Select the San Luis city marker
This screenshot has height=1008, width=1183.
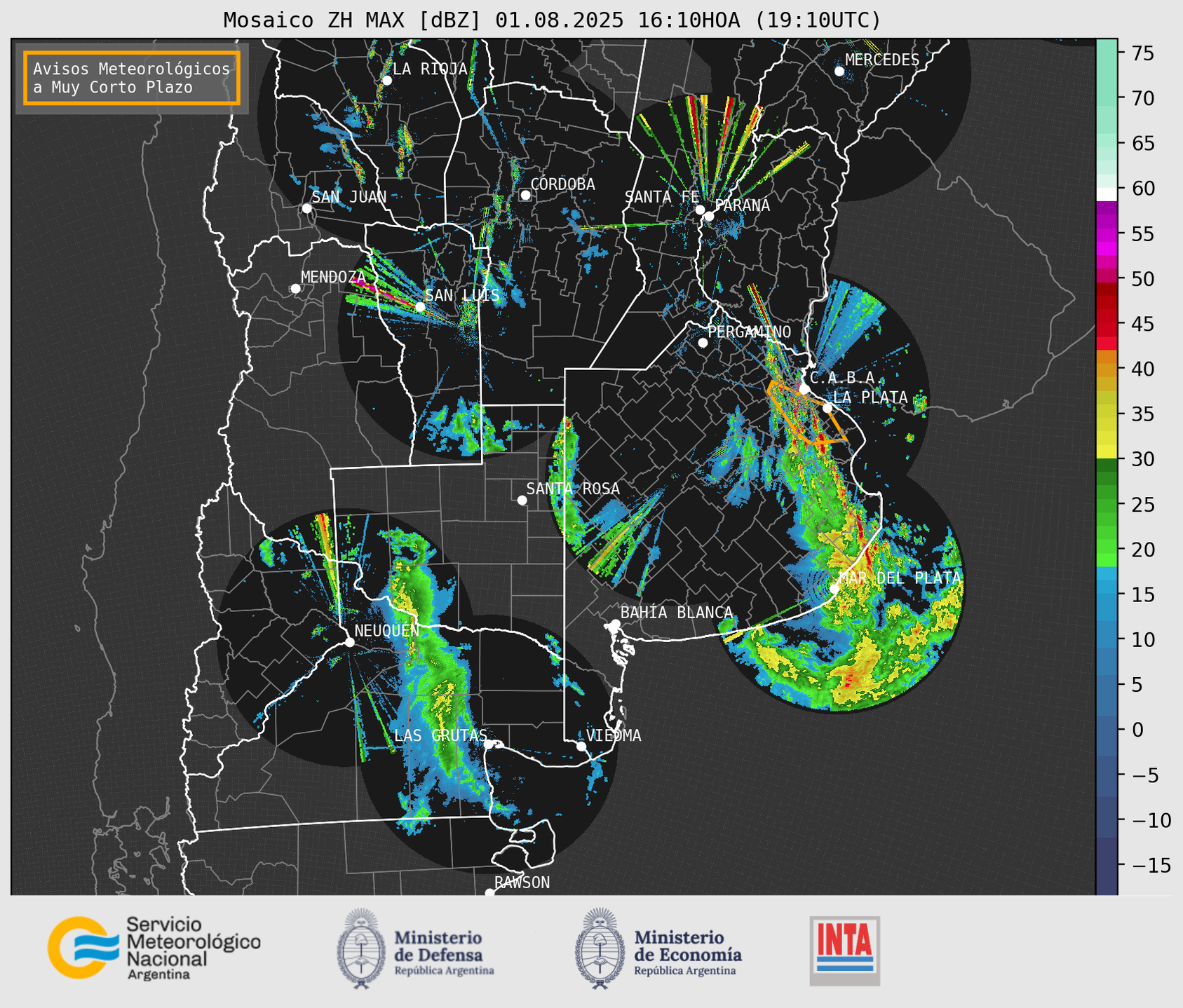(x=420, y=307)
